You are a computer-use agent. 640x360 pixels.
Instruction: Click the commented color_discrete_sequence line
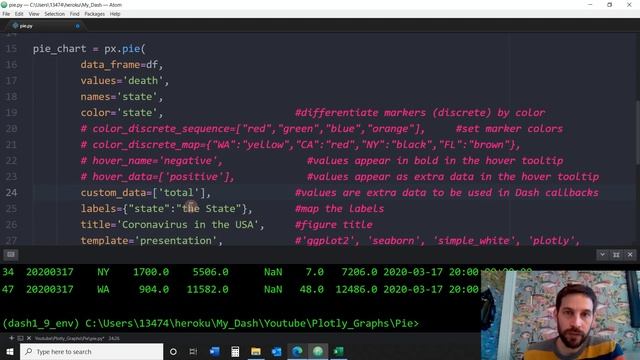pyautogui.click(x=253, y=129)
